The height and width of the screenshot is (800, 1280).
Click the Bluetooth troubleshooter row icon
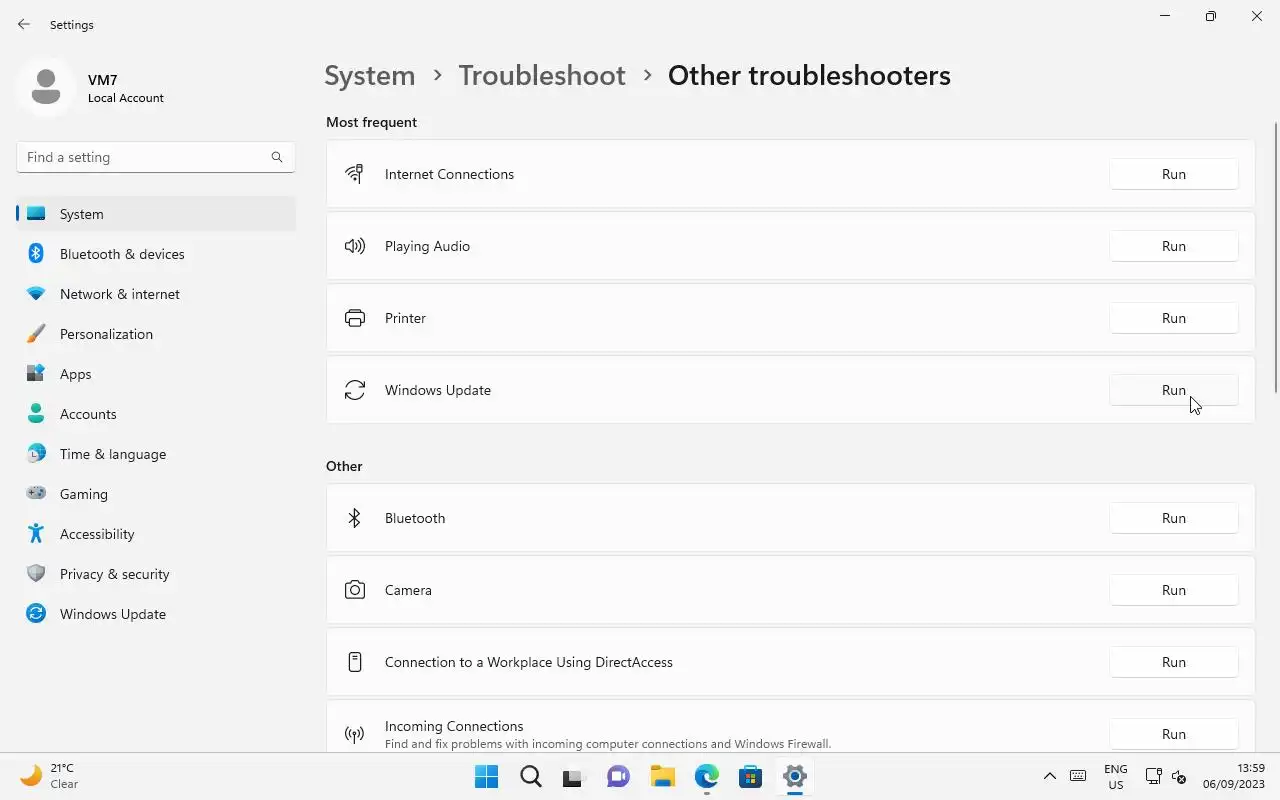click(354, 518)
